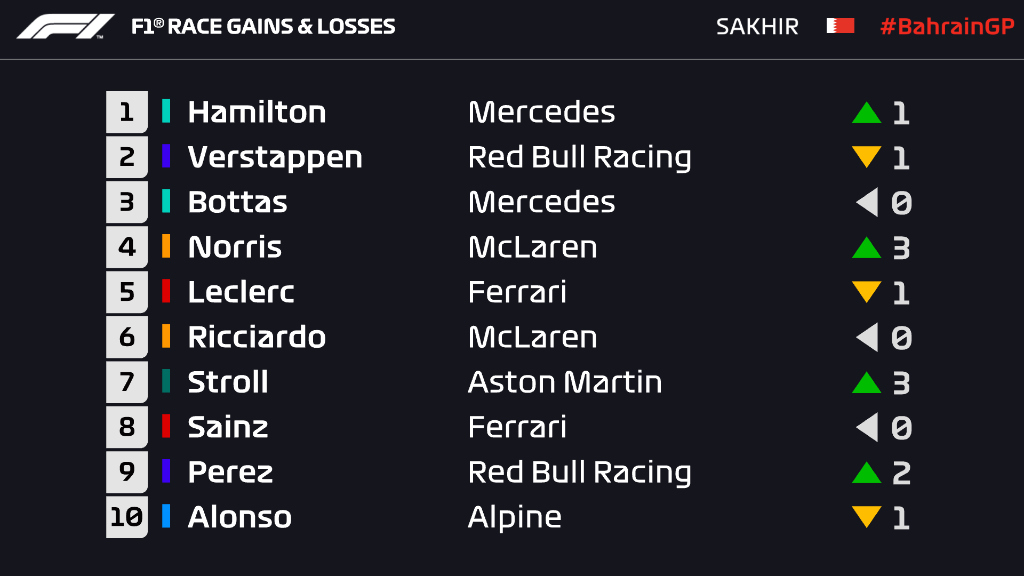Click the F1 Race Gains & Losses title
Viewport: 1024px width, 576px height.
coord(263,27)
